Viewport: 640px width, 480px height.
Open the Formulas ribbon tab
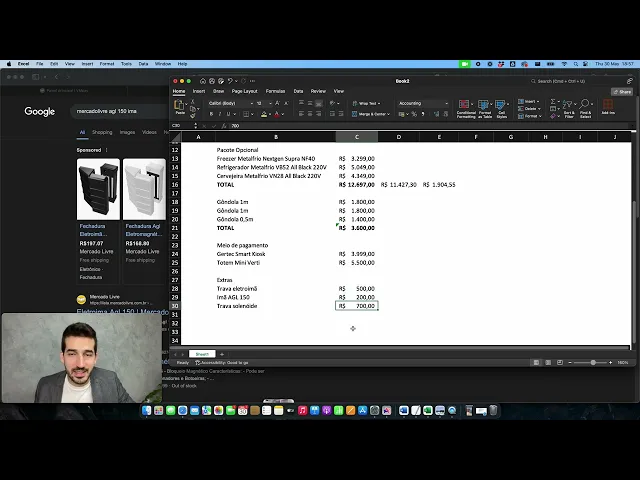tap(276, 91)
